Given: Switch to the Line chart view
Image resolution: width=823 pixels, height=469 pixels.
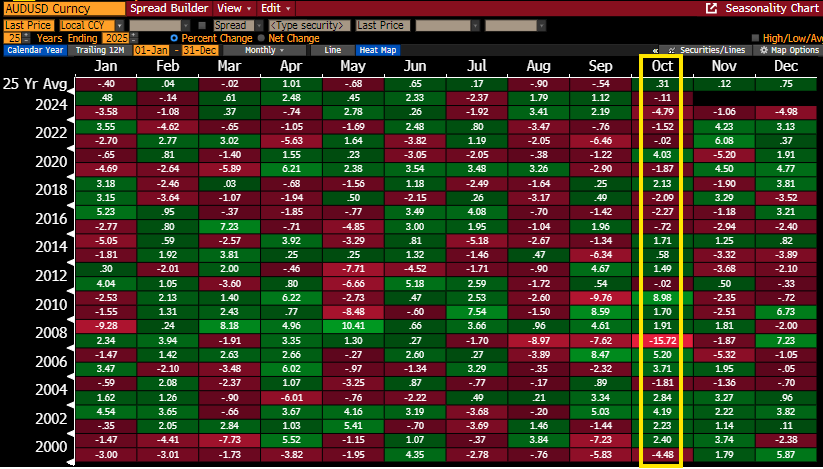Looking at the screenshot, I should tap(333, 50).
